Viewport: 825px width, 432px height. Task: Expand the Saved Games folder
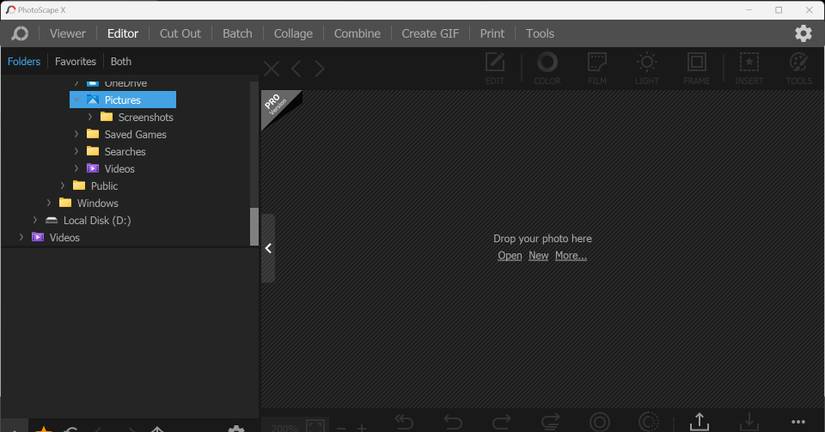pyautogui.click(x=76, y=134)
